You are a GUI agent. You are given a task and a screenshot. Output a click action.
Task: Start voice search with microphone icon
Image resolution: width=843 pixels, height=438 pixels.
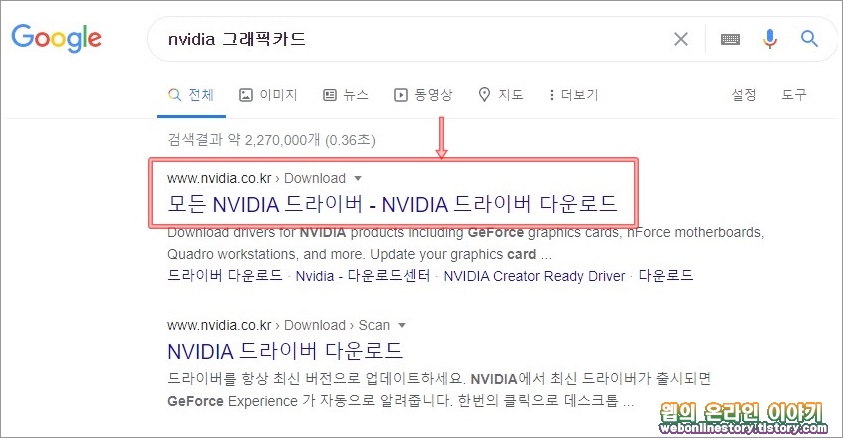770,39
